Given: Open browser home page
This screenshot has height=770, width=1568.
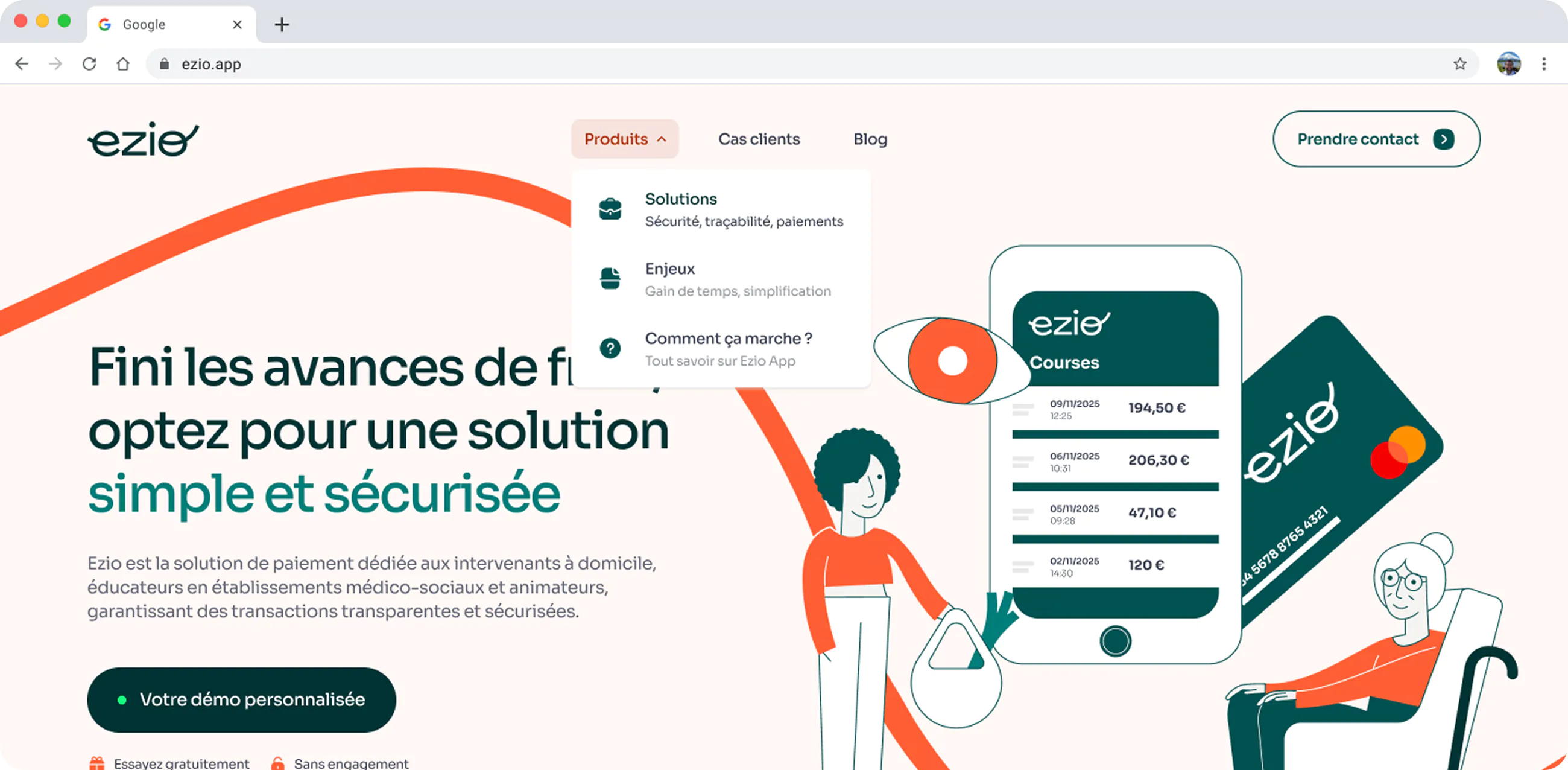Looking at the screenshot, I should 123,63.
